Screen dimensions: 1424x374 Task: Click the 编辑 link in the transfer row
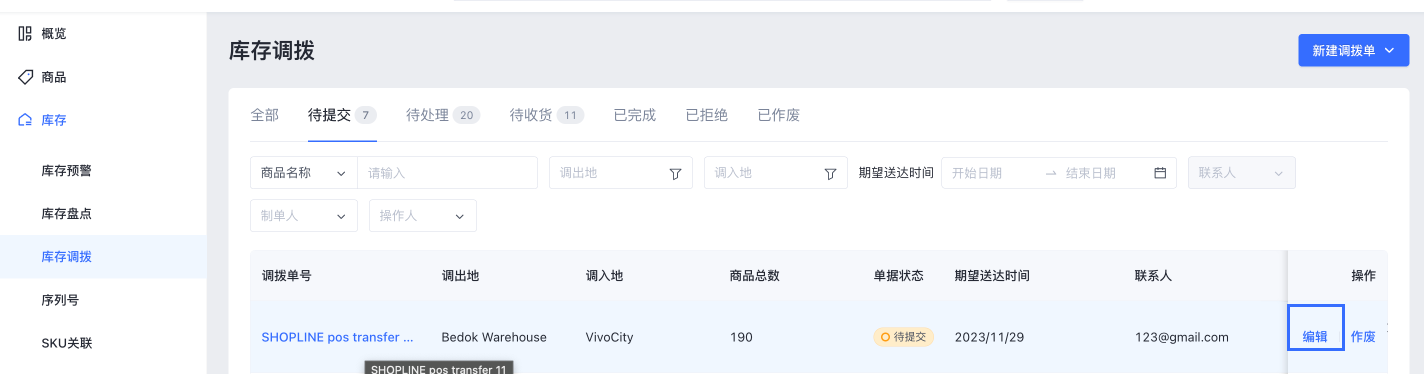[x=1315, y=337]
